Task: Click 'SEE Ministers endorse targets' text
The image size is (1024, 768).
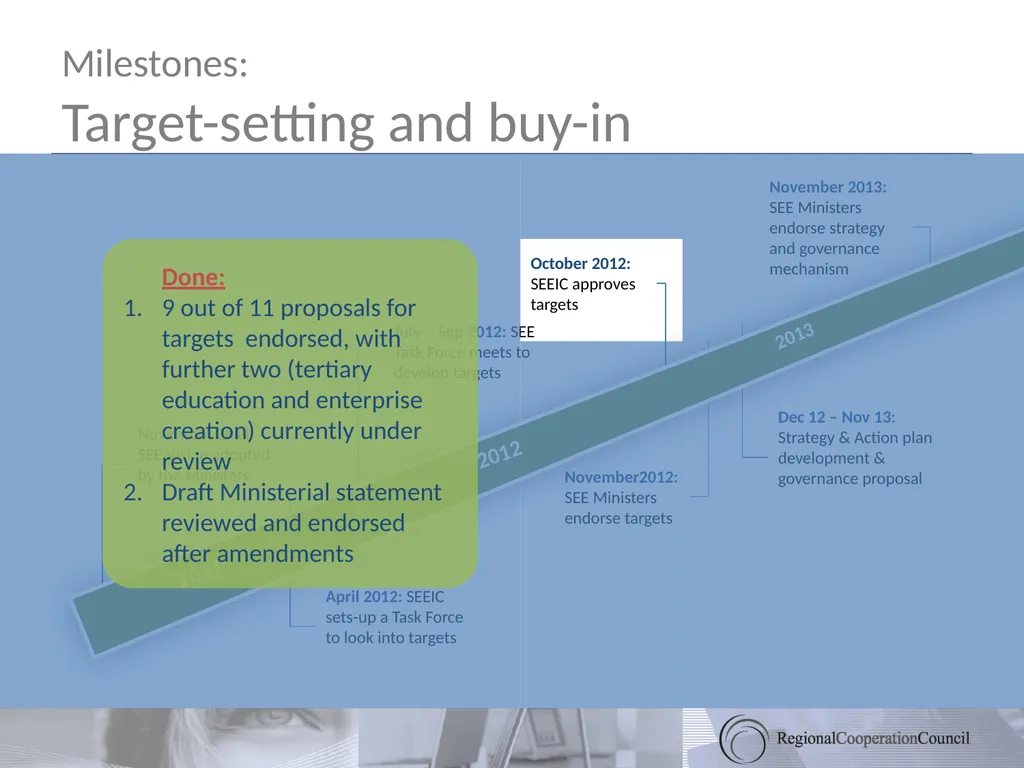Action: [618, 507]
